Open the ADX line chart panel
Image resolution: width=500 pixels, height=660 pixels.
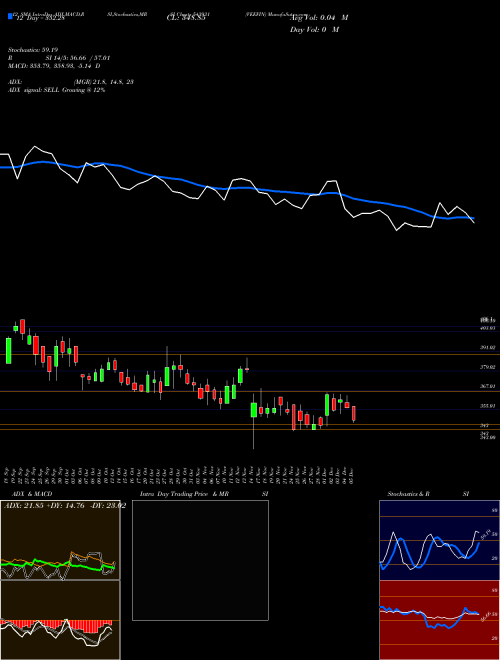click(x=60, y=540)
